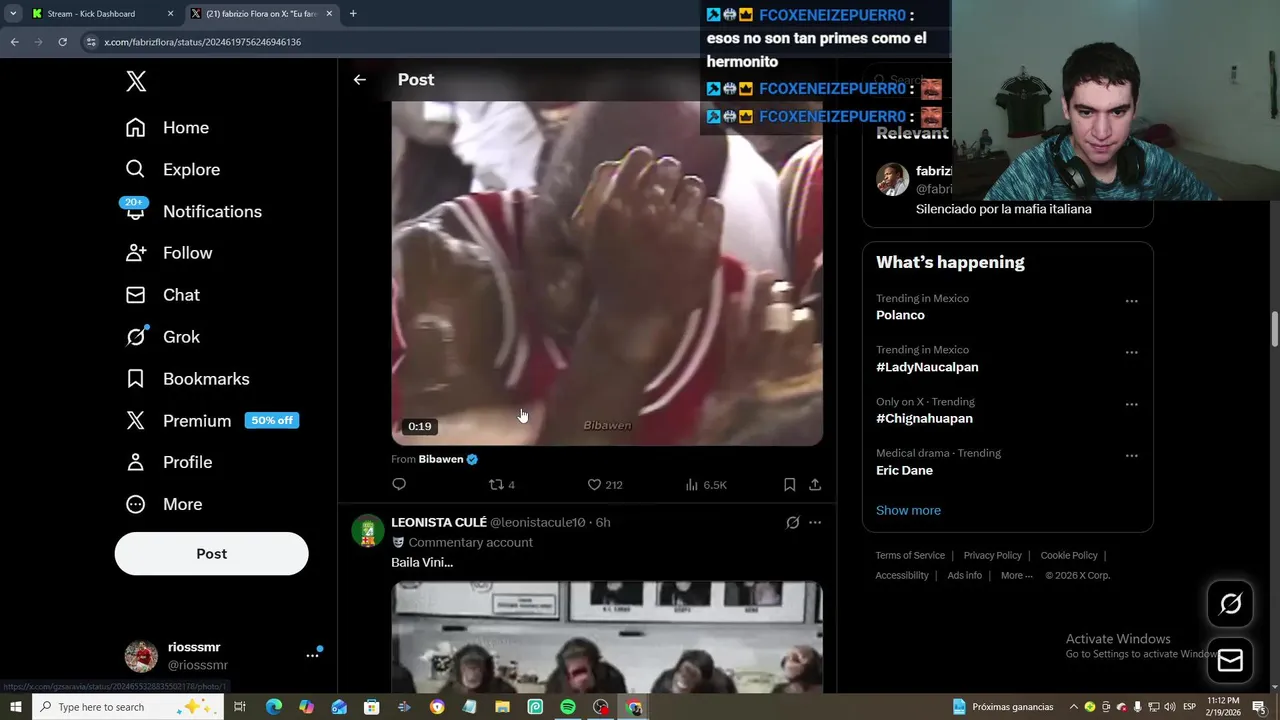Reply to the Bibawen video tweet
Viewport: 1280px width, 720px height.
pos(399,485)
